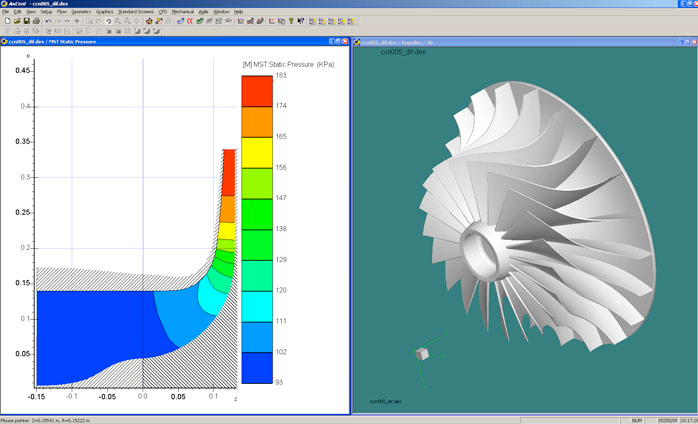Screen dimensions: 698x424
Task: Click the Mouse pointer coordinates in status bar
Action: point(45,420)
